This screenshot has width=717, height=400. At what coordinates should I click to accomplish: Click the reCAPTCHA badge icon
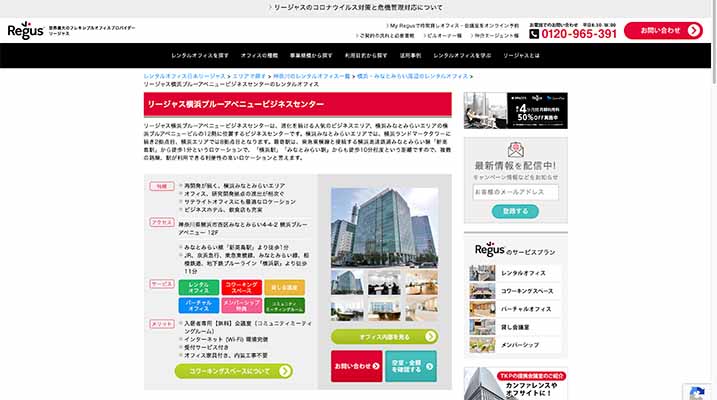[x=697, y=393]
